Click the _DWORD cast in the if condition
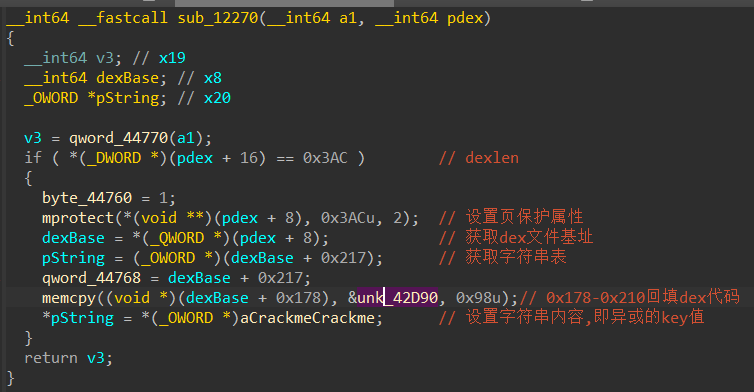The height and width of the screenshot is (392, 754). 114,158
